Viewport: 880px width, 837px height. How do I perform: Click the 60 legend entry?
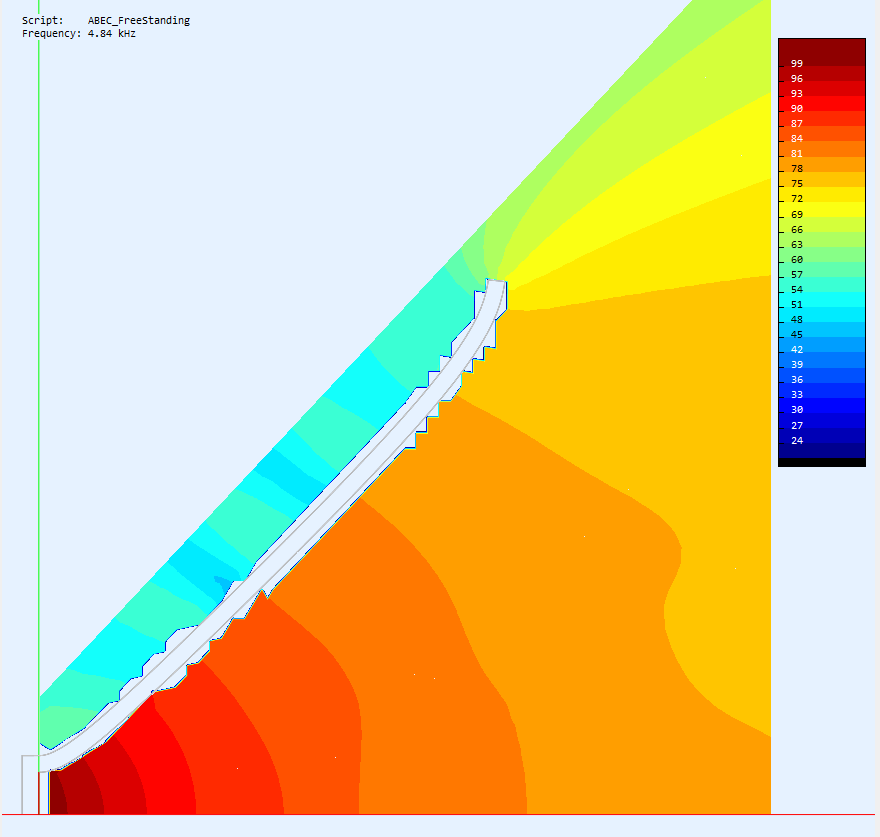[796, 260]
